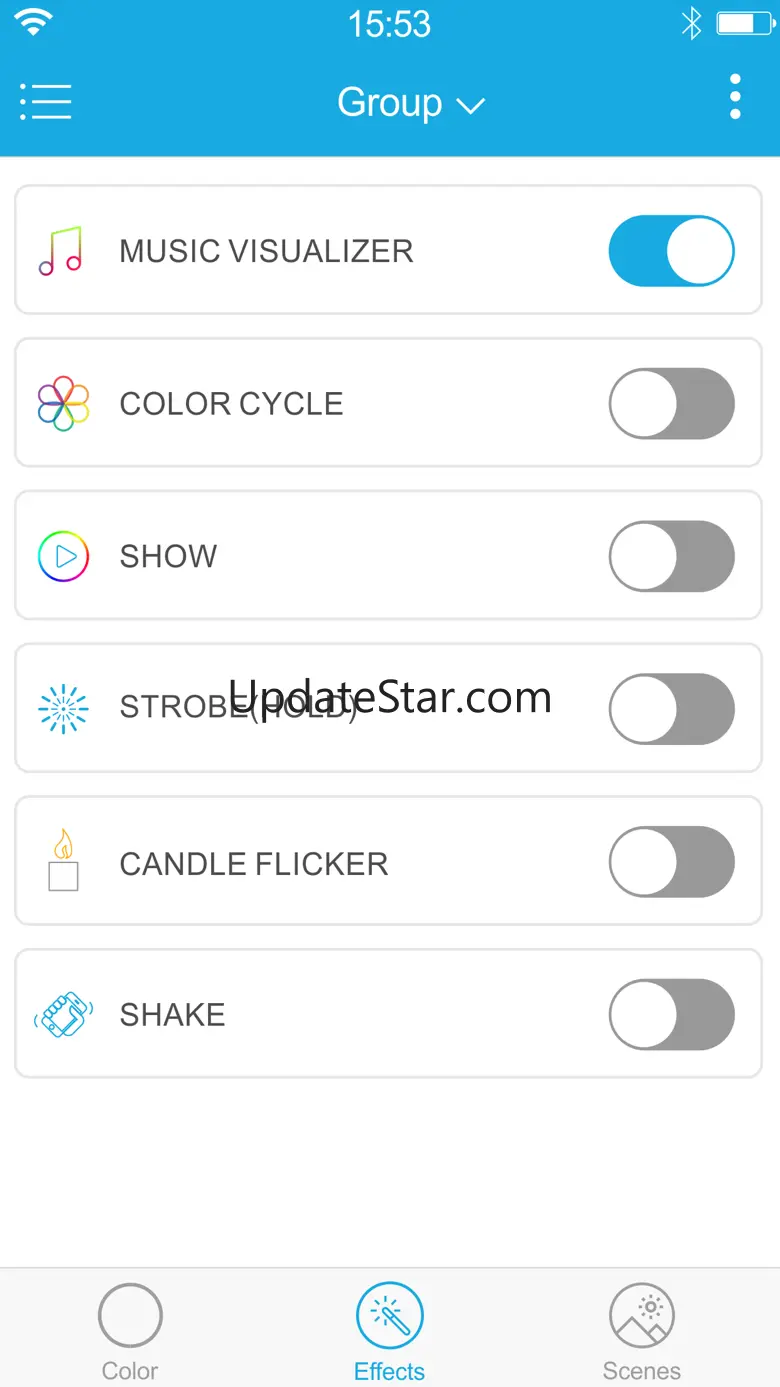The image size is (780, 1387).
Task: Tap the Strobe burst icon
Action: click(x=63, y=708)
